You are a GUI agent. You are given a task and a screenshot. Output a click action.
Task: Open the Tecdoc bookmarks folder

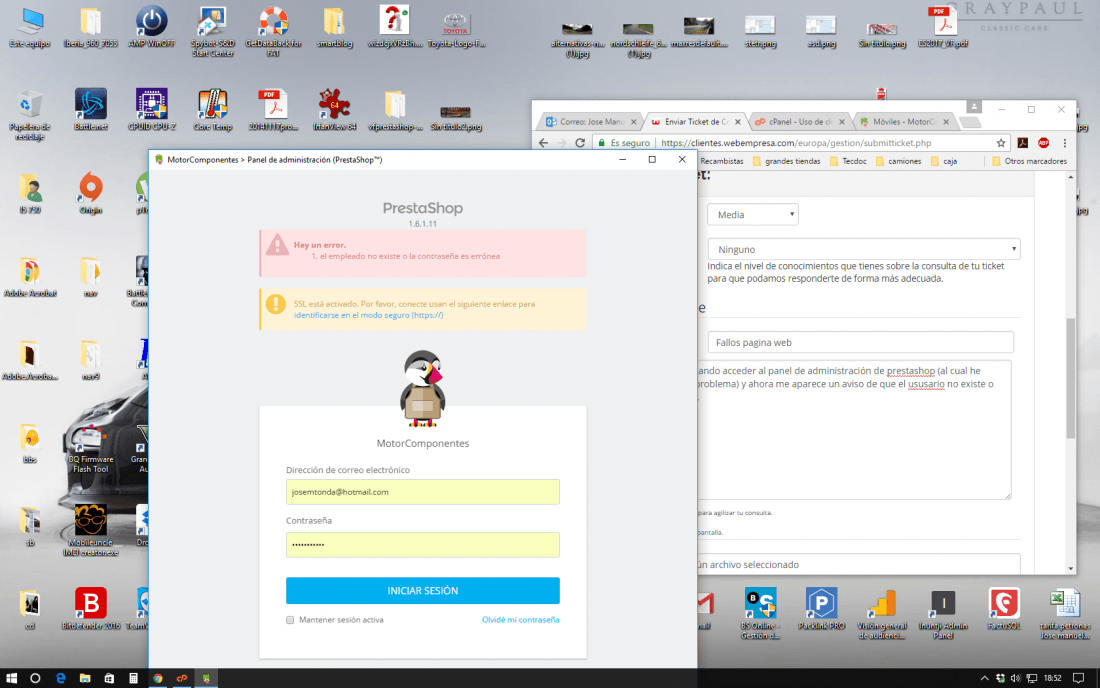847,161
